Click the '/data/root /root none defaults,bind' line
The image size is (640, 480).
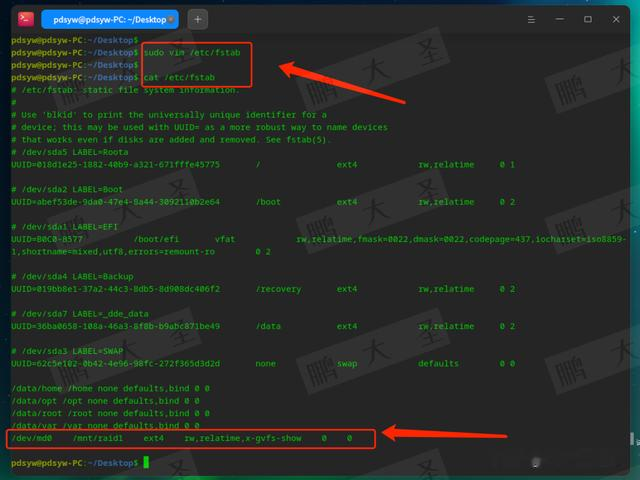pyautogui.click(x=110, y=413)
